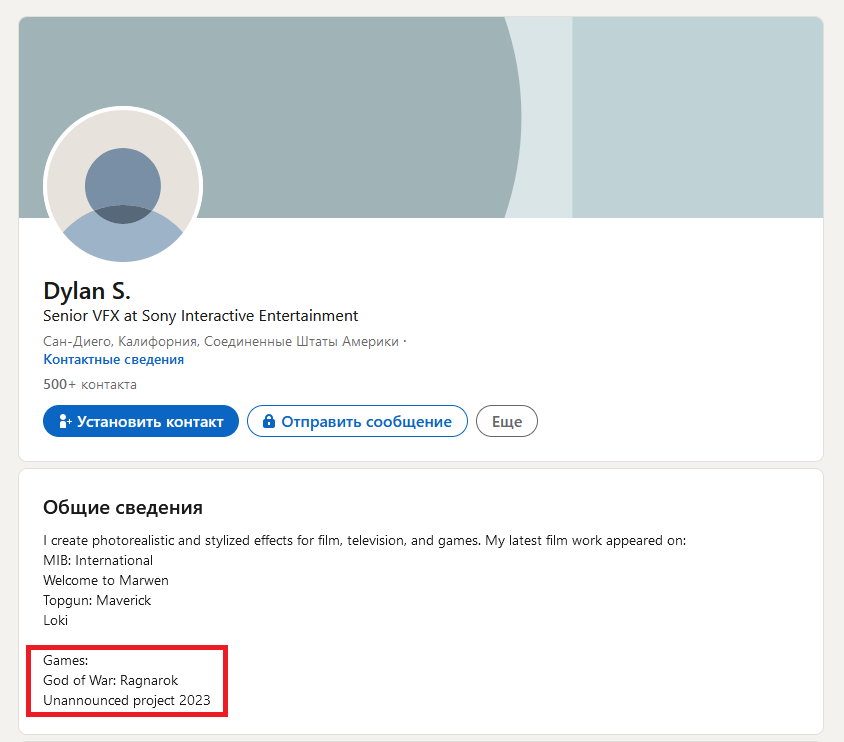The image size is (844, 742).
Task: Click the Welcome to Marwen line
Action: pyautogui.click(x=106, y=581)
